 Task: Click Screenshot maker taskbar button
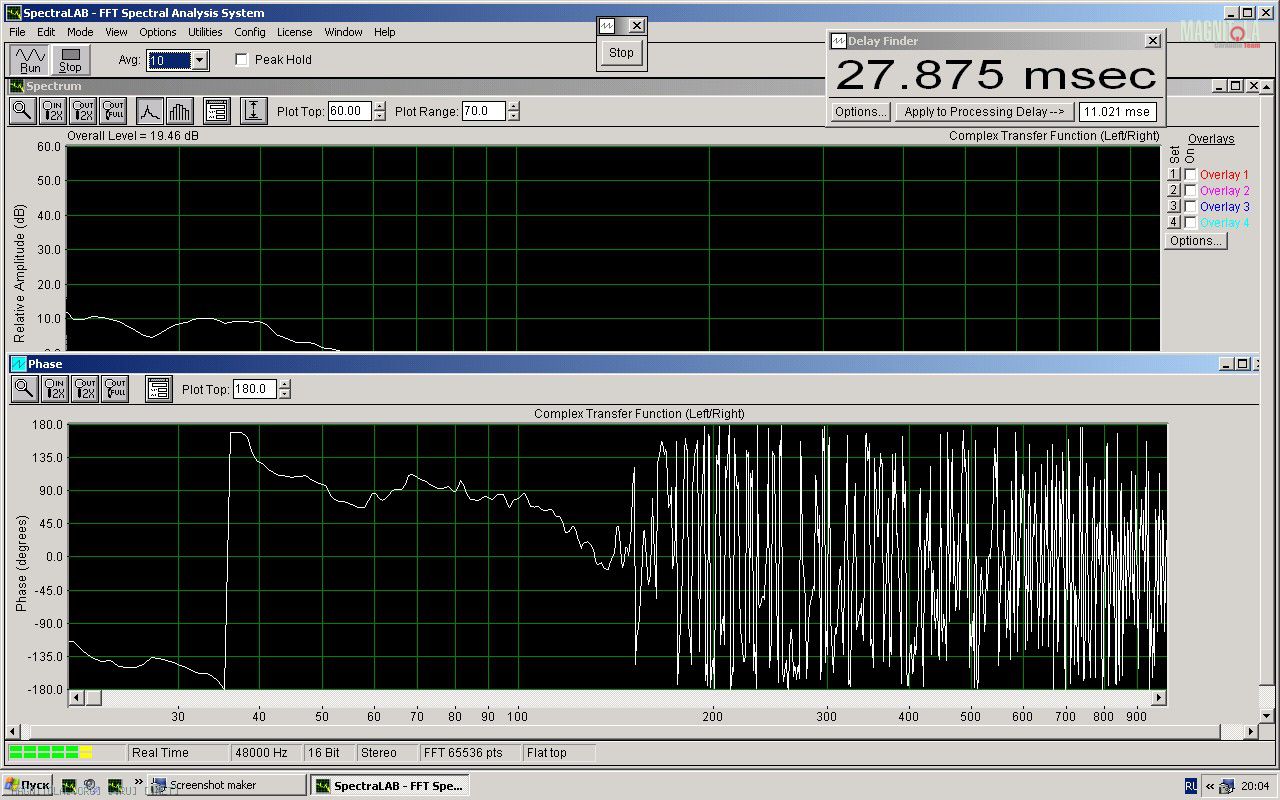tap(227, 785)
